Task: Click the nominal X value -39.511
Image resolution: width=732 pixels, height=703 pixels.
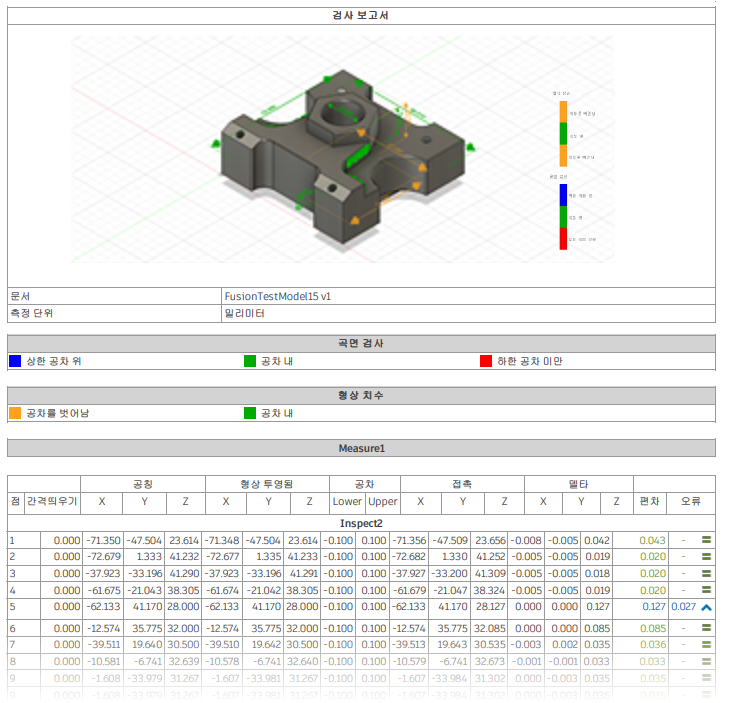Action: click(104, 645)
